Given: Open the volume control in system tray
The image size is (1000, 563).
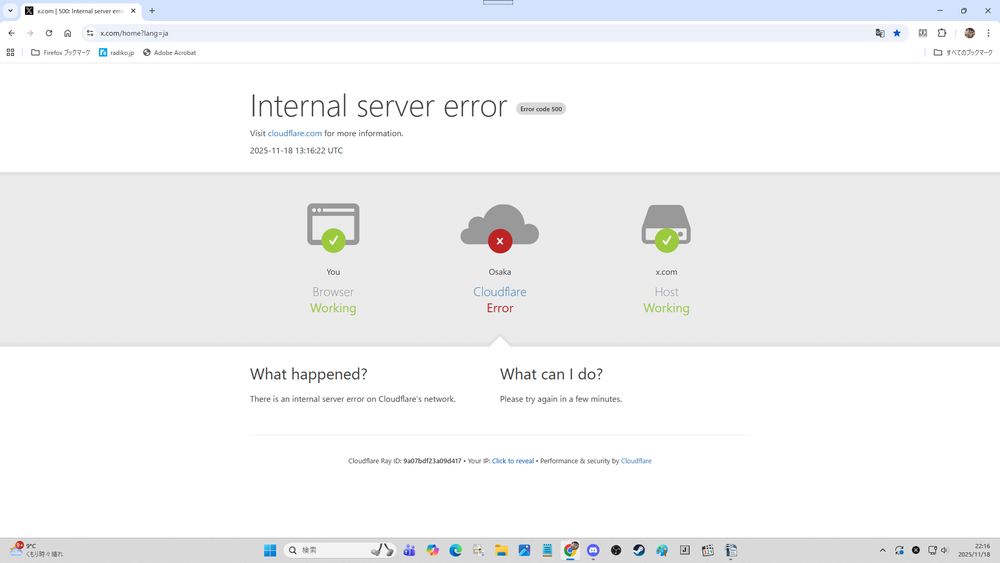Looking at the screenshot, I should [945, 550].
